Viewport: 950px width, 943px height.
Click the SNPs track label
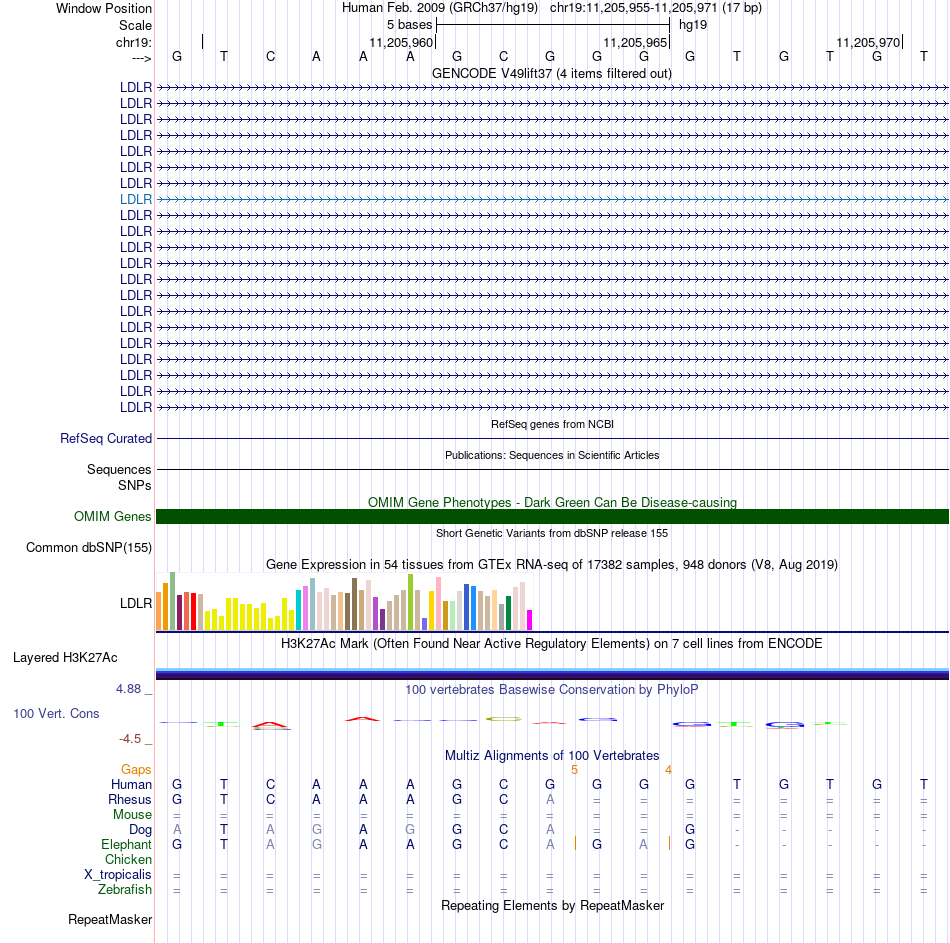point(135,485)
